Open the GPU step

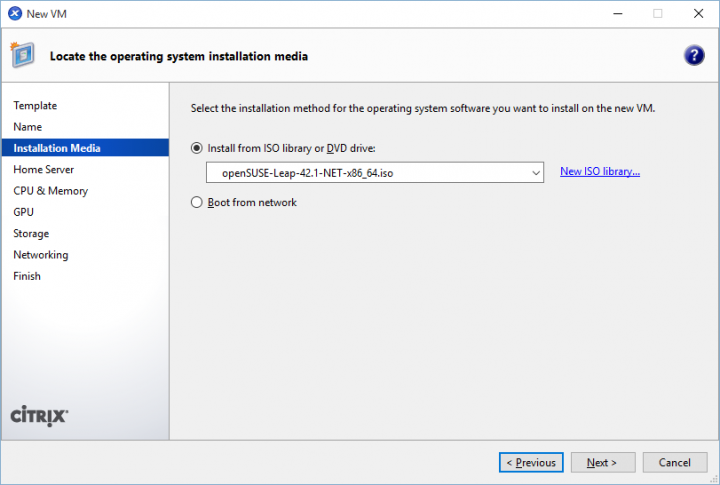click(24, 212)
